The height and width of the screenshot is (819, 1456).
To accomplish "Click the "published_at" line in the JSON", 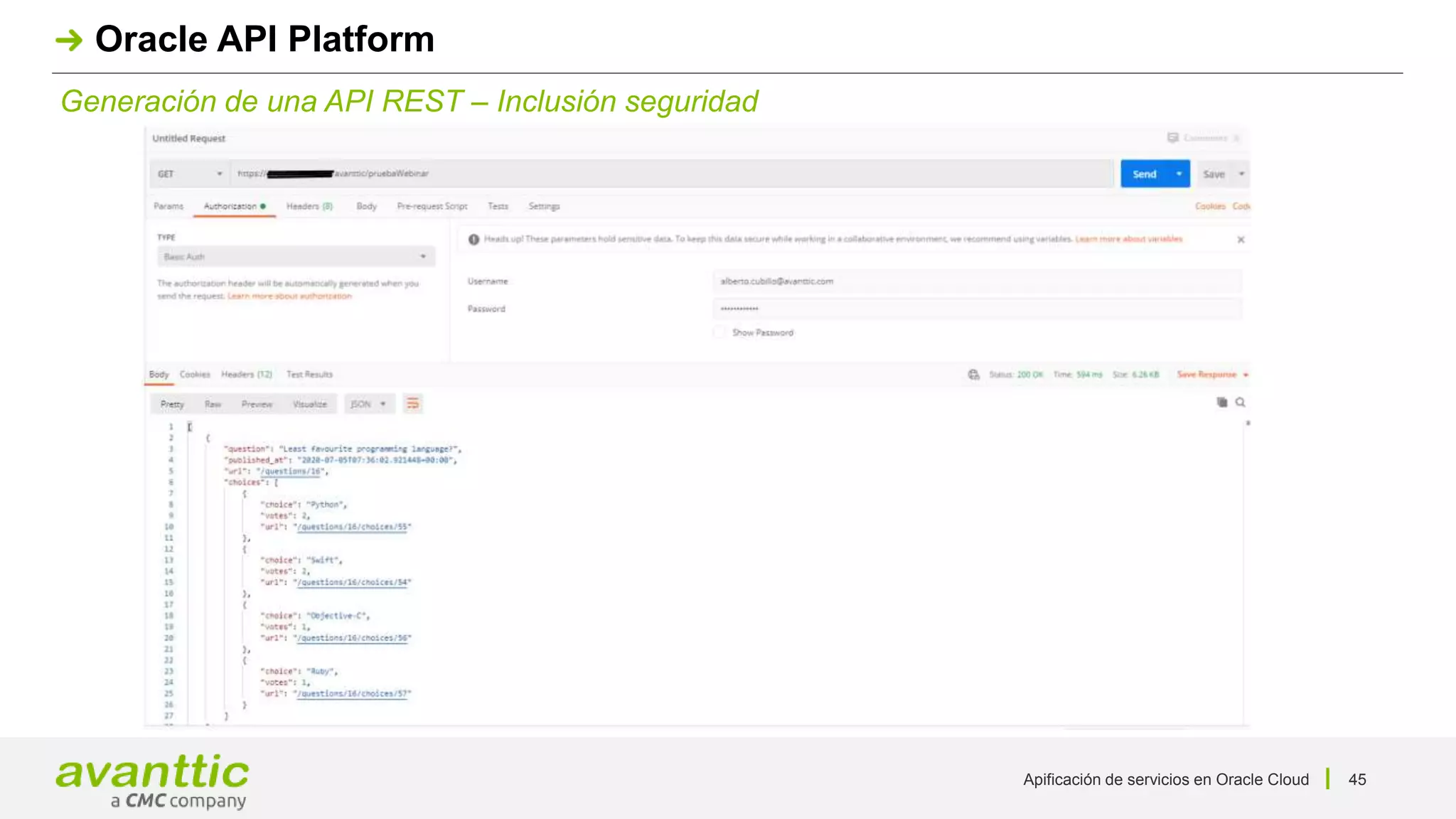I will click(x=341, y=461).
